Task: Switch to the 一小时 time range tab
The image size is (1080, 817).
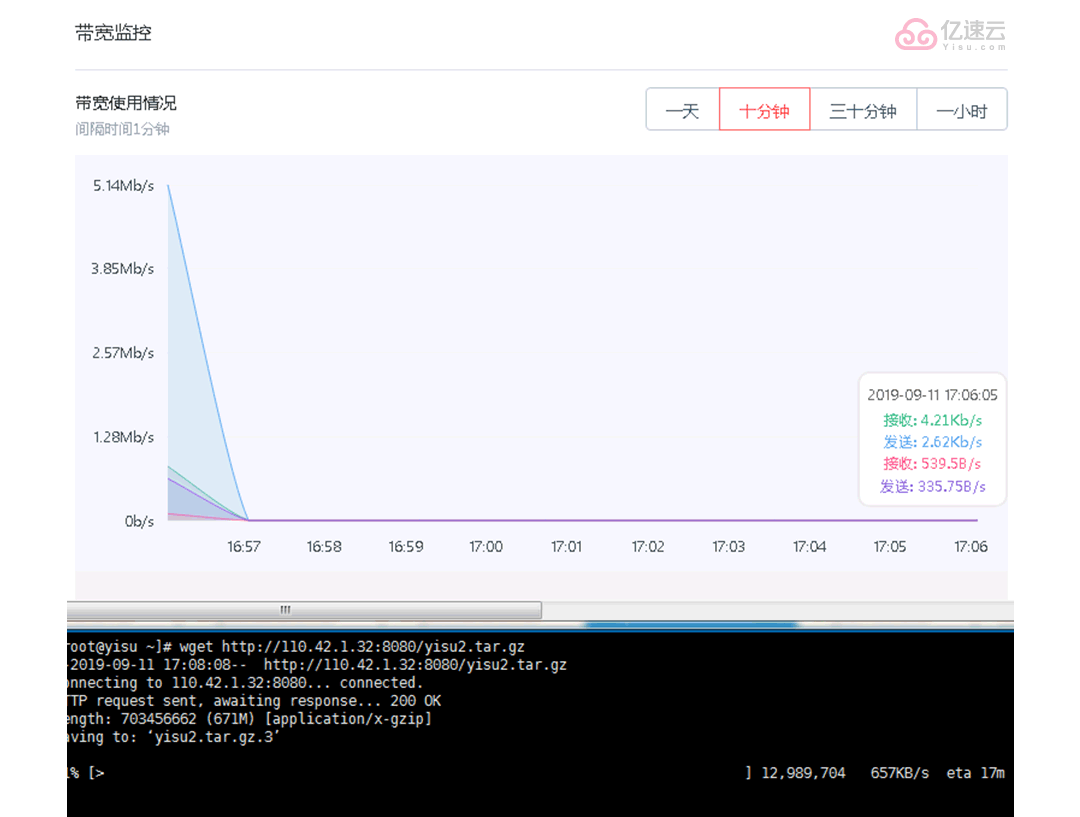Action: 962,109
